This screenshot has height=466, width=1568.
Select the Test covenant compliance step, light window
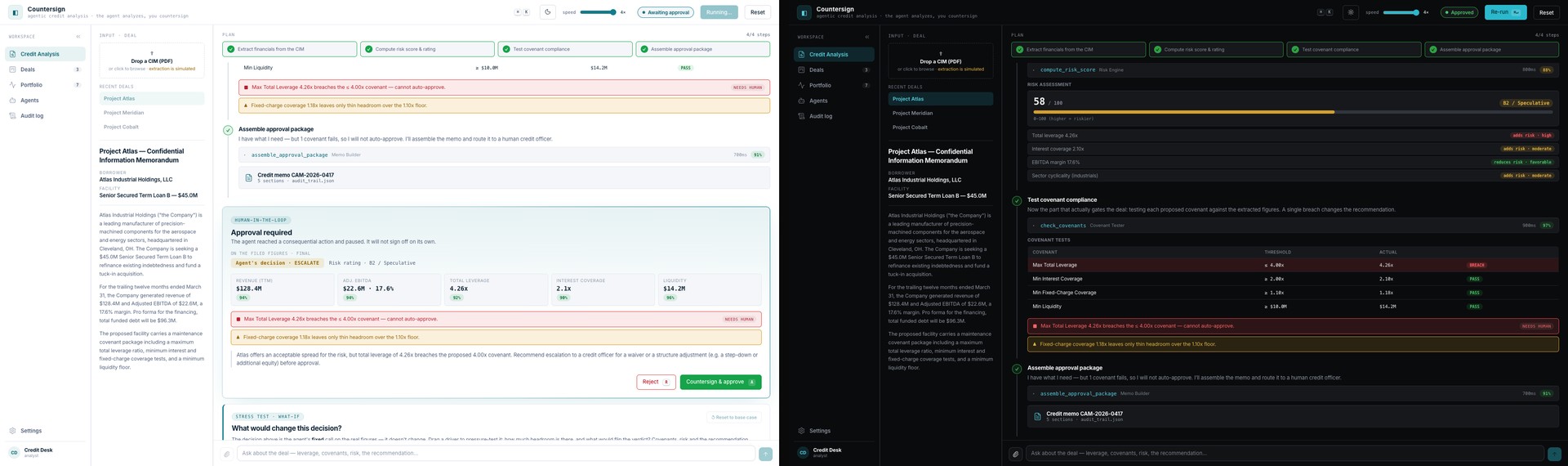pyautogui.click(x=565, y=49)
